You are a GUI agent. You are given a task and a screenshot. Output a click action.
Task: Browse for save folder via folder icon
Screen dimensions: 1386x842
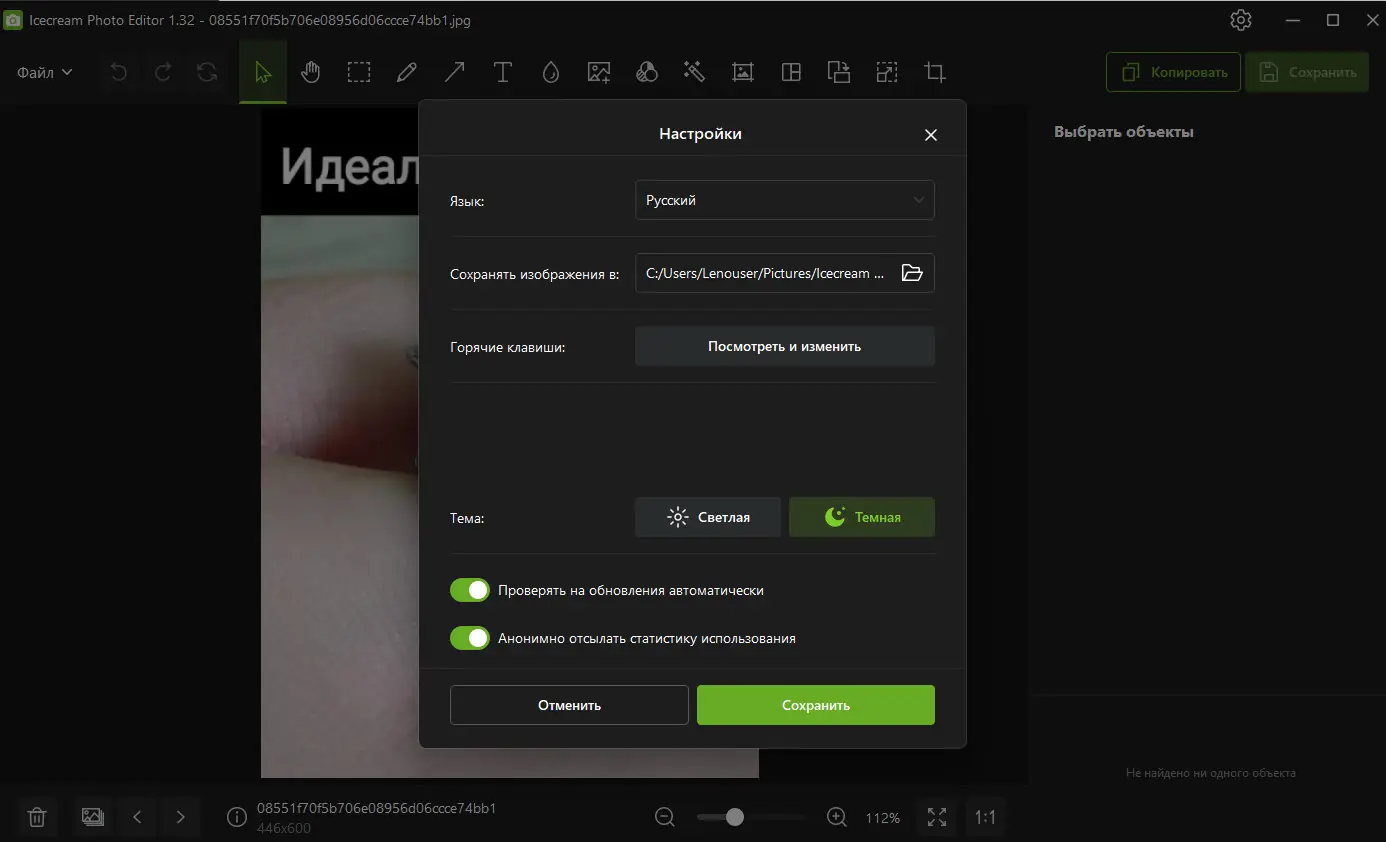pyautogui.click(x=912, y=273)
